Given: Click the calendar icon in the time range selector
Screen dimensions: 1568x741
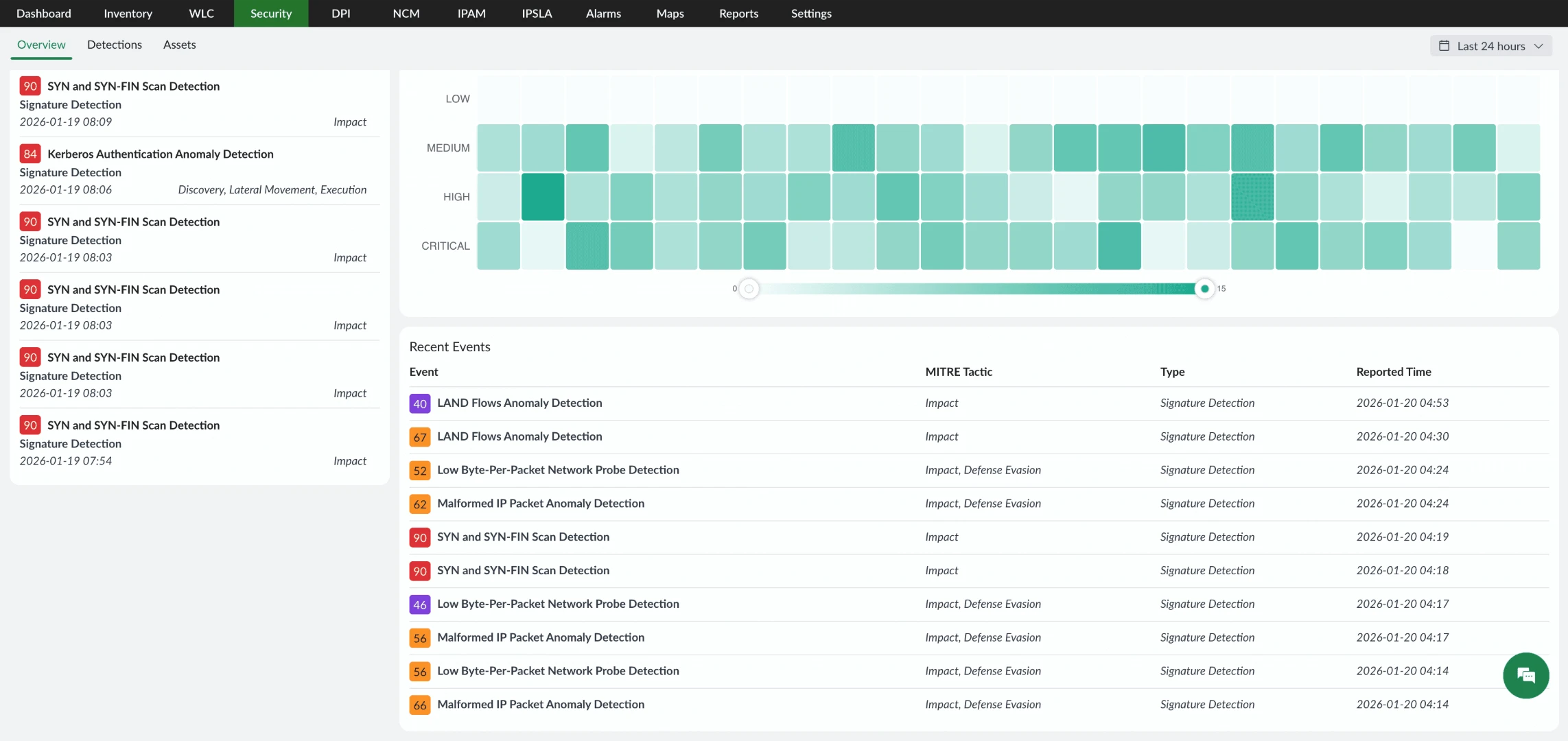Looking at the screenshot, I should 1444,45.
